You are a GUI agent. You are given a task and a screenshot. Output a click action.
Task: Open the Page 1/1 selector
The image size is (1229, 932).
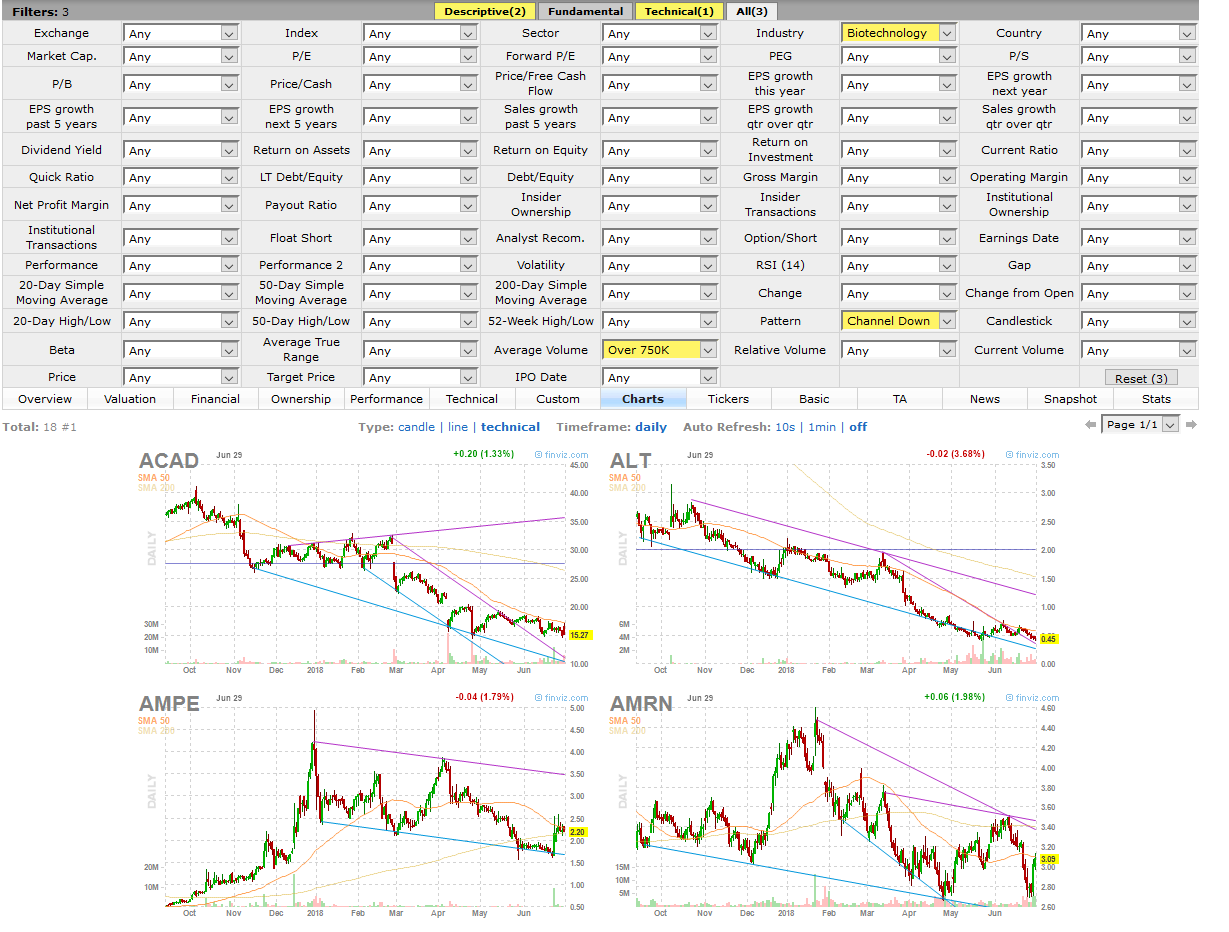pos(1140,425)
